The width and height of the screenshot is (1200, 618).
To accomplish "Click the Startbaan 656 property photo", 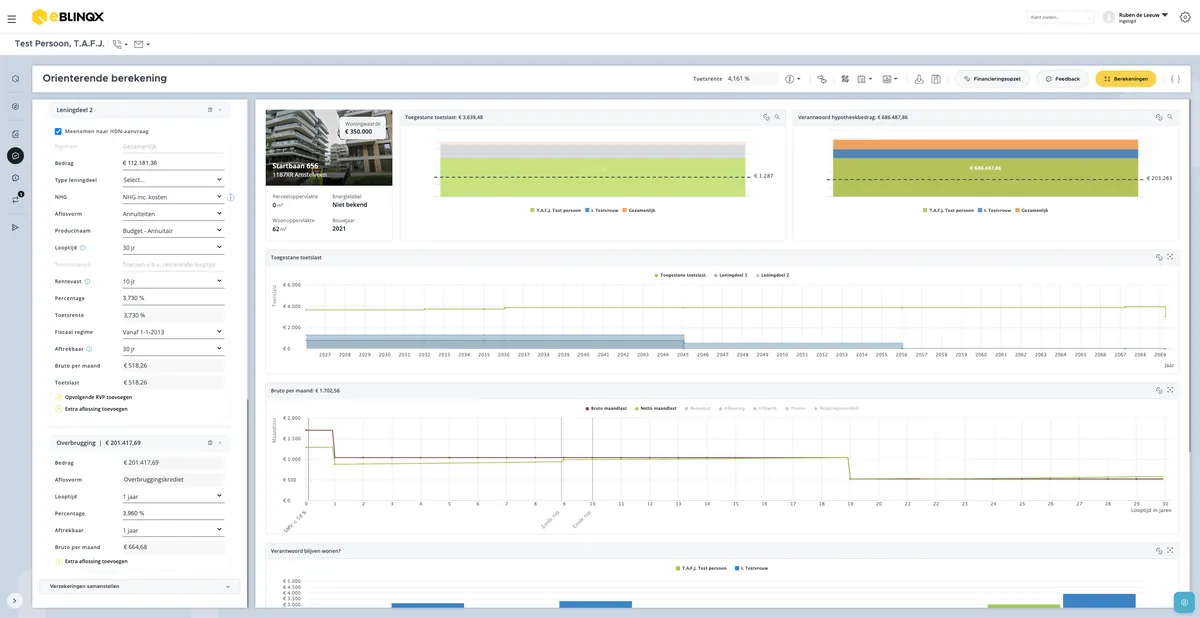I will coord(329,148).
